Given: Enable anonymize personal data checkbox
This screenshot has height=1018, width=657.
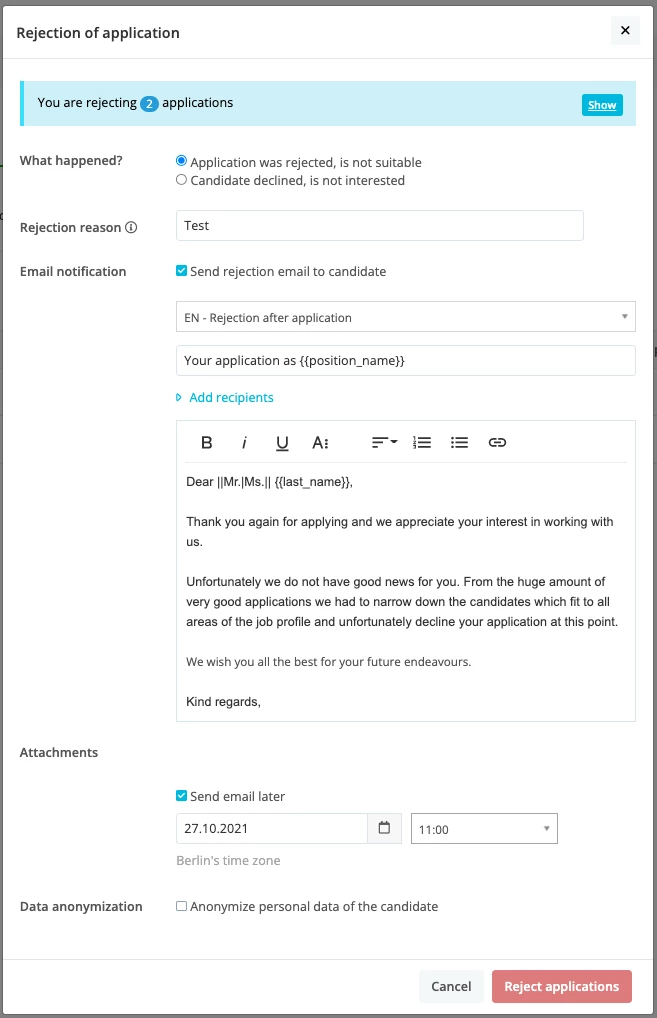Looking at the screenshot, I should click(x=182, y=906).
